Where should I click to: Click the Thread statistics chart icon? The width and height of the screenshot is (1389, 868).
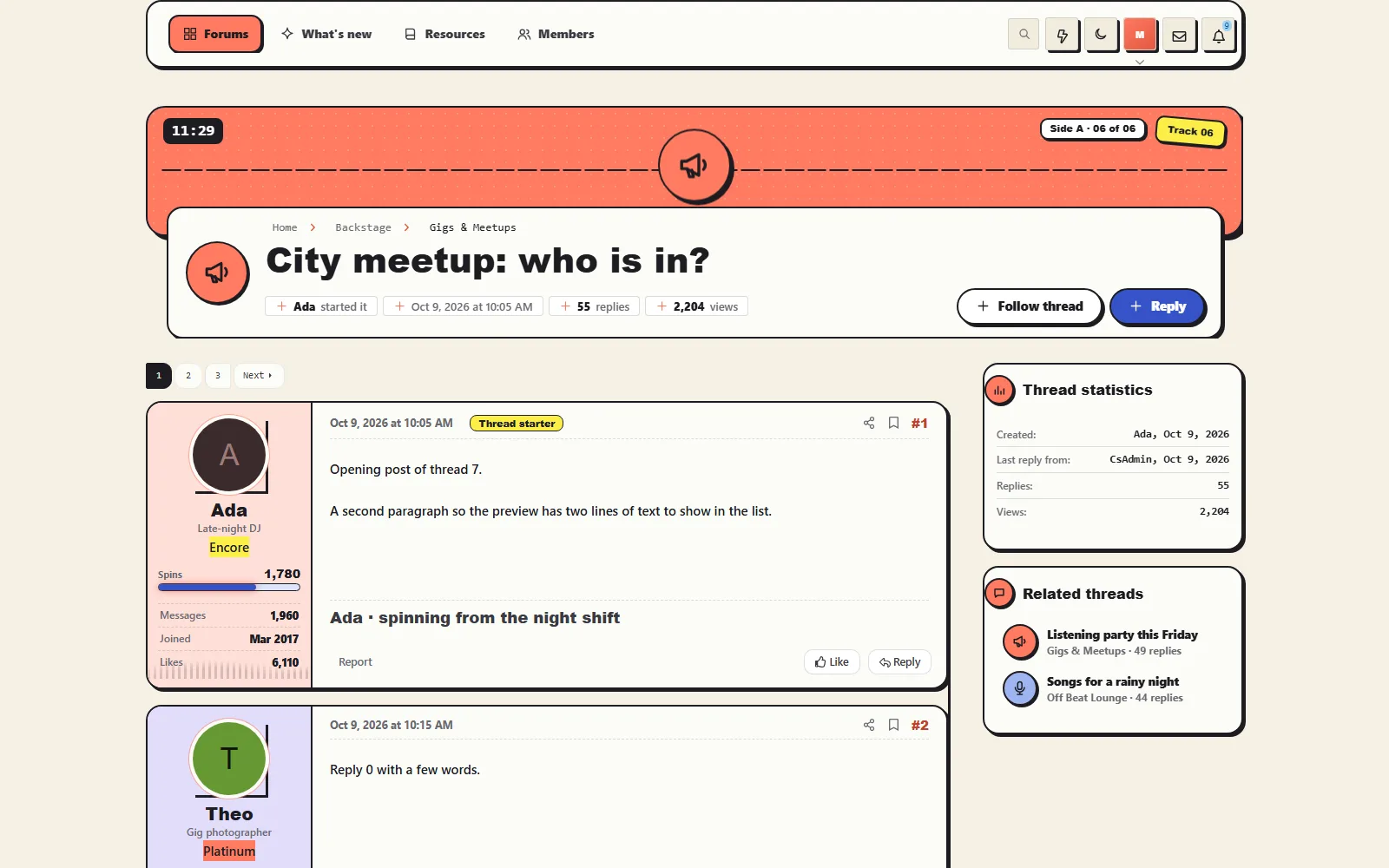[x=999, y=391]
